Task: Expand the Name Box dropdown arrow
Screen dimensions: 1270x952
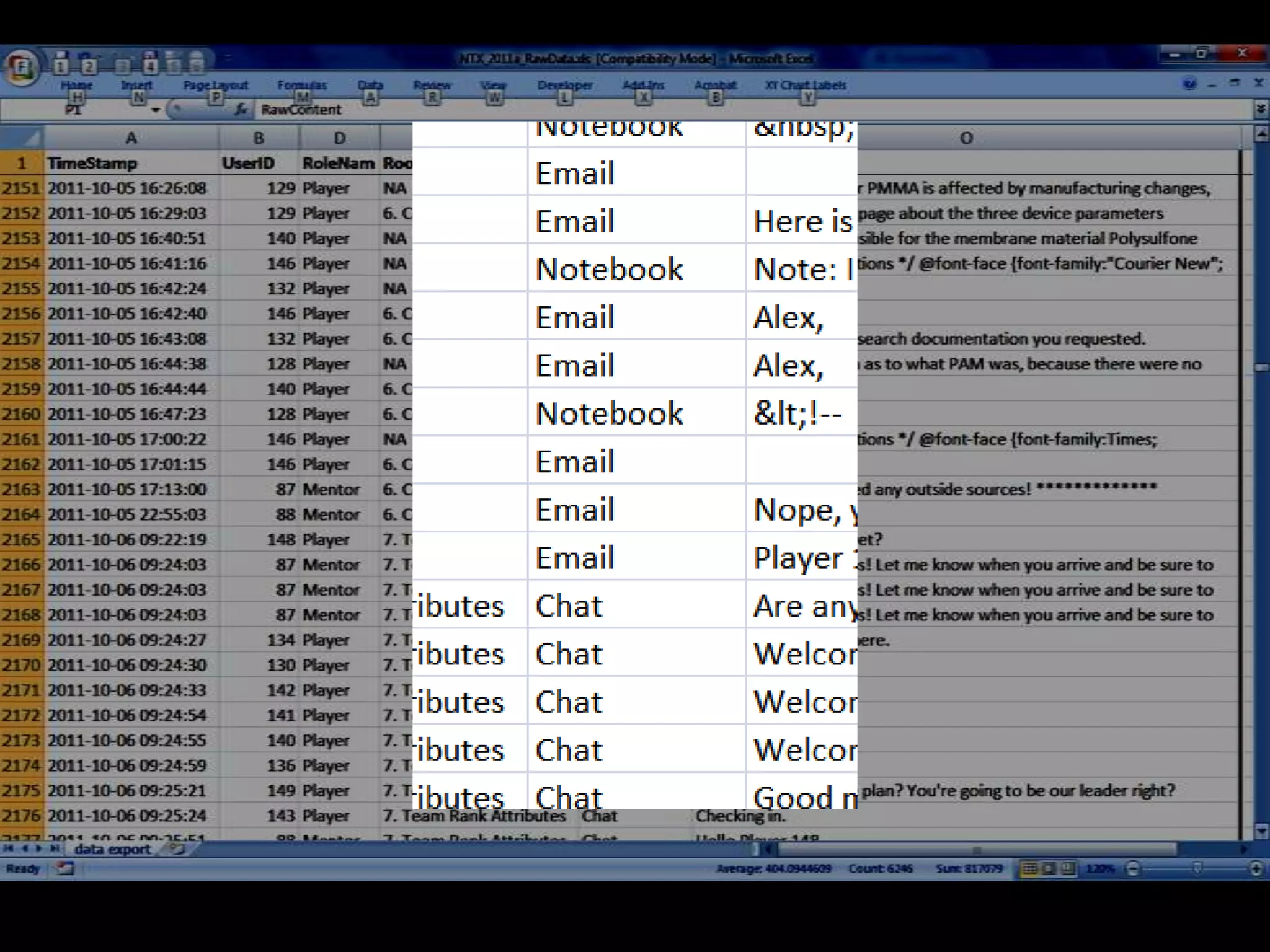Action: (x=156, y=110)
